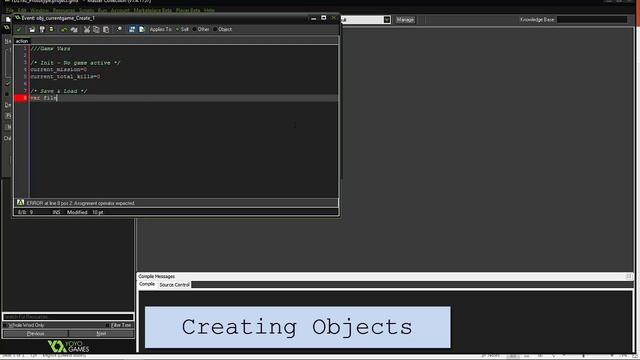640x360 pixels.
Task: Click the cut scissors icon
Action: pyautogui.click(x=87, y=29)
